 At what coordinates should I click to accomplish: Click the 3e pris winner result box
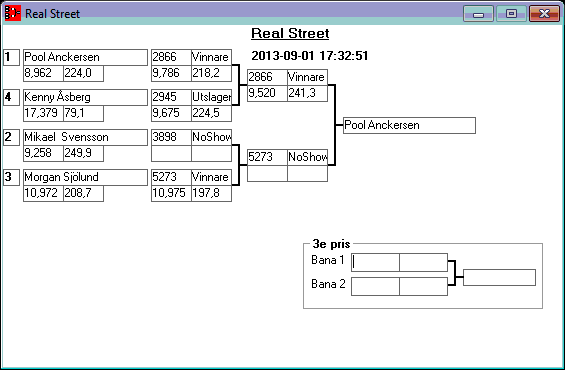[x=499, y=277]
